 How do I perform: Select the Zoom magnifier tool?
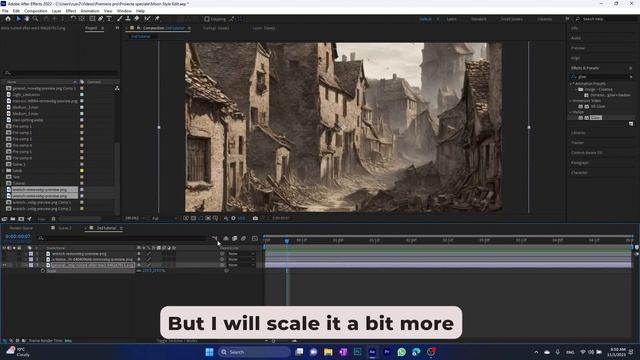pyautogui.click(x=36, y=19)
